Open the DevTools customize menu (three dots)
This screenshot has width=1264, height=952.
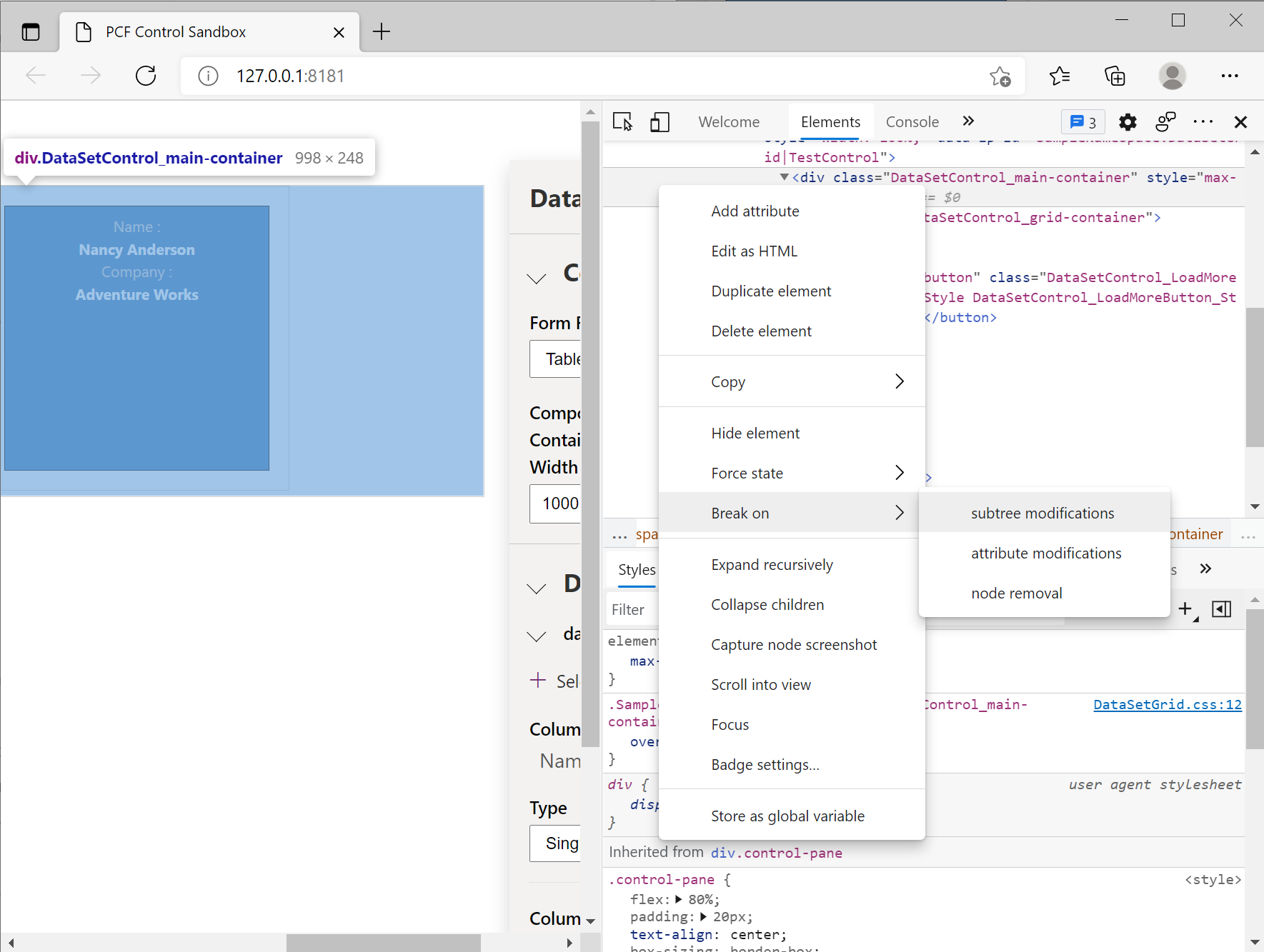click(x=1203, y=121)
